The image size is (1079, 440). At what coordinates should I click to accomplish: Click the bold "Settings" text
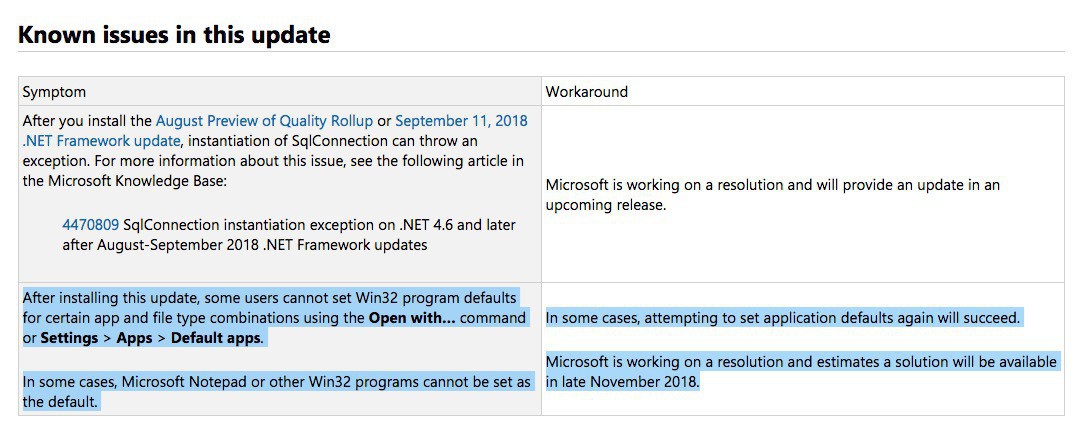coord(69,338)
